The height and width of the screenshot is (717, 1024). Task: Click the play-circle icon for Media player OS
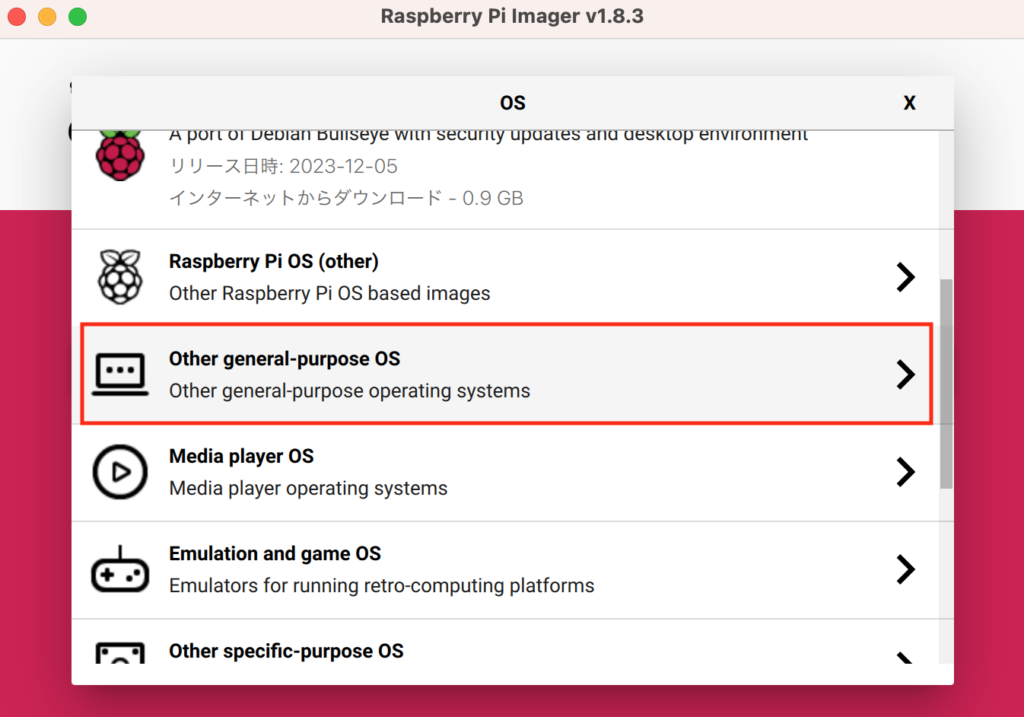pos(120,471)
